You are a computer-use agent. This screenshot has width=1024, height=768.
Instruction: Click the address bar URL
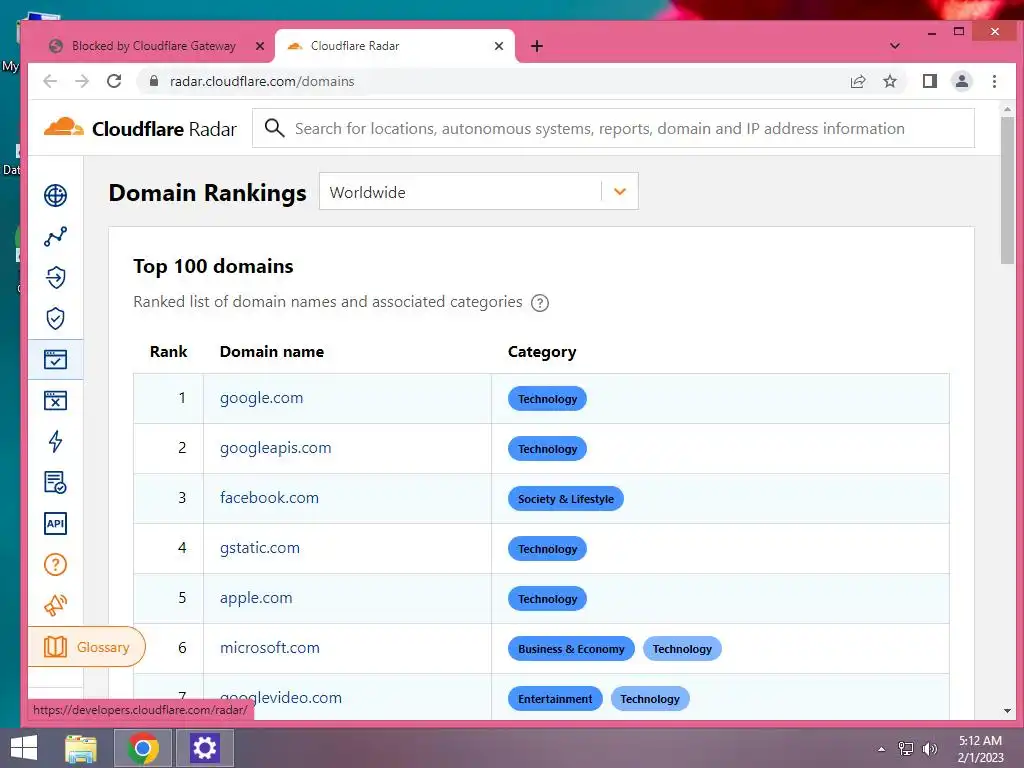tap(262, 82)
